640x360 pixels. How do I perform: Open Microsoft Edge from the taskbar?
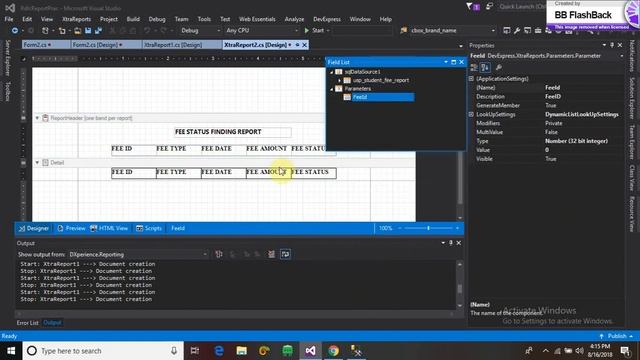[219, 351]
